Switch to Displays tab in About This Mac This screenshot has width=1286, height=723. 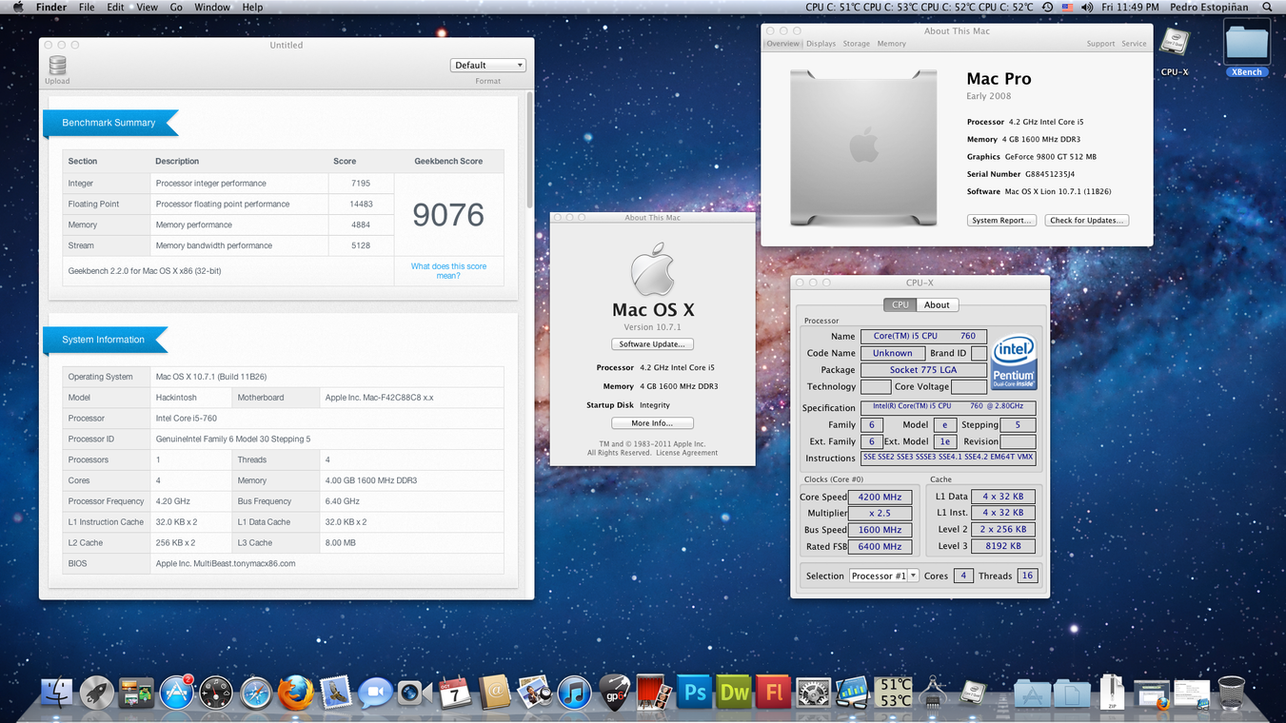[x=821, y=44]
